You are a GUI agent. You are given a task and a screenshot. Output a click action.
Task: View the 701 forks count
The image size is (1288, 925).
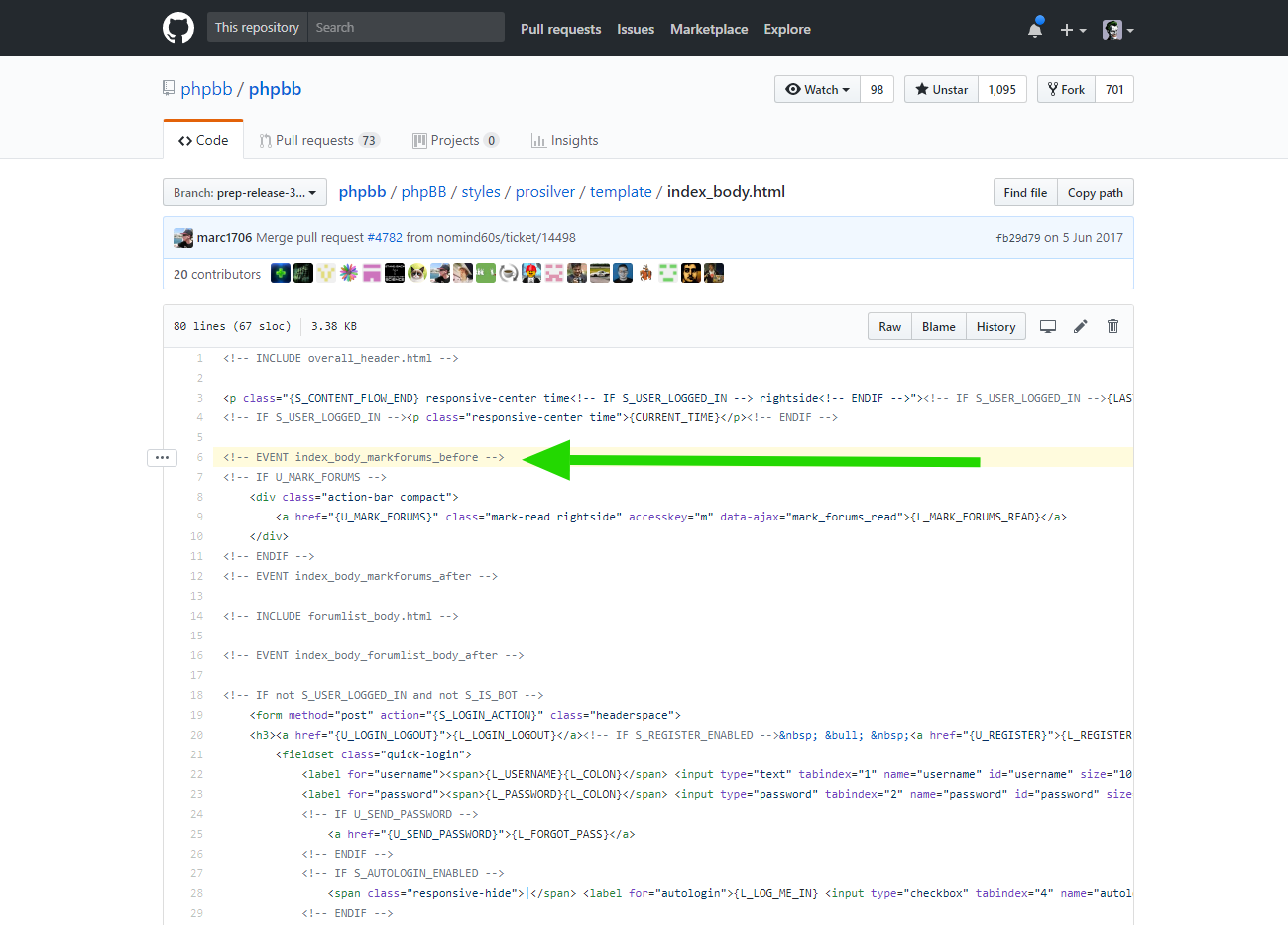[1114, 89]
